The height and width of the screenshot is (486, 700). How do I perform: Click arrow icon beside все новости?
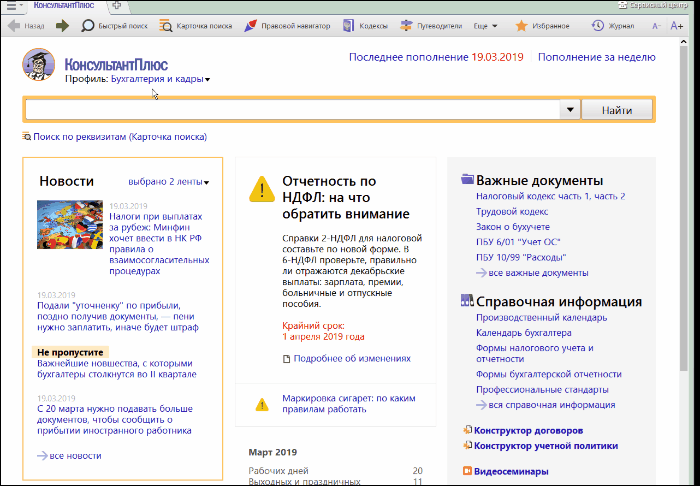coord(42,456)
